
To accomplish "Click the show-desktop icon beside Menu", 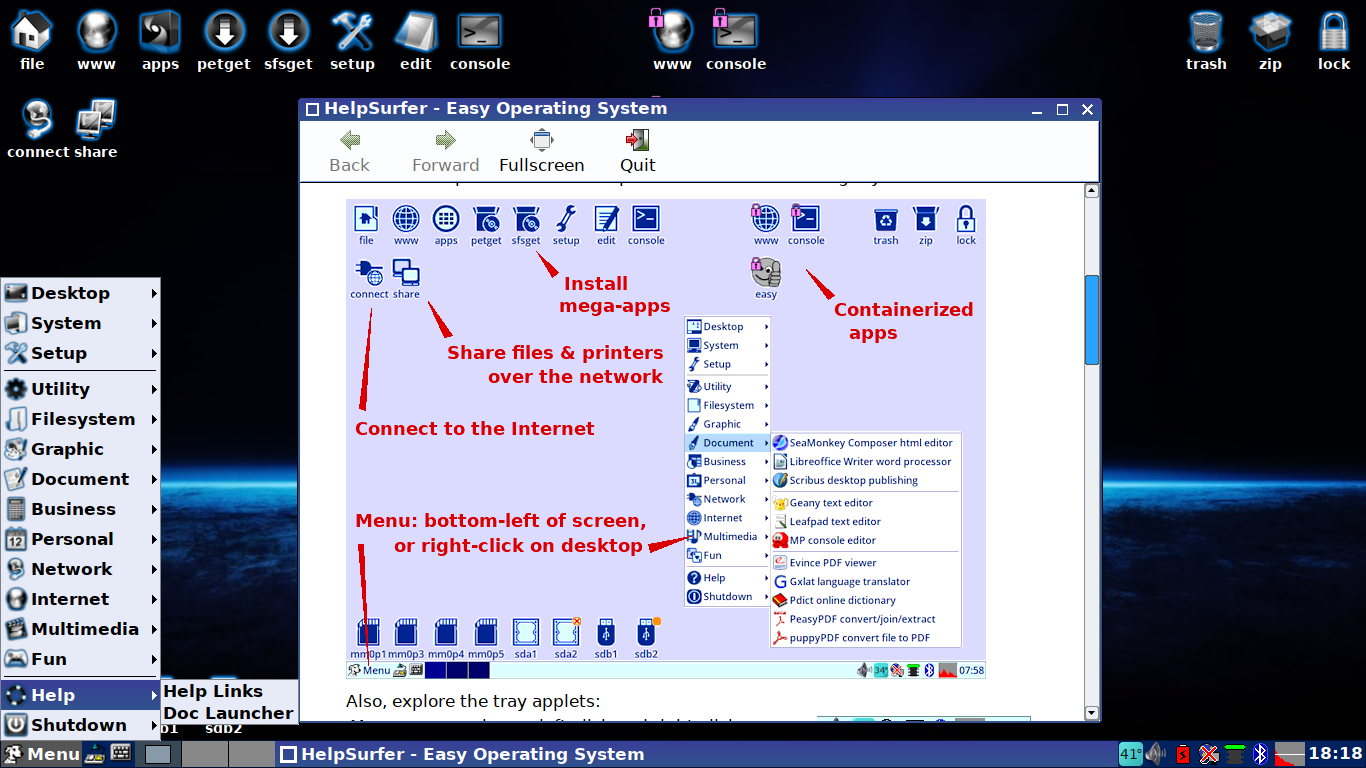I will click(96, 754).
